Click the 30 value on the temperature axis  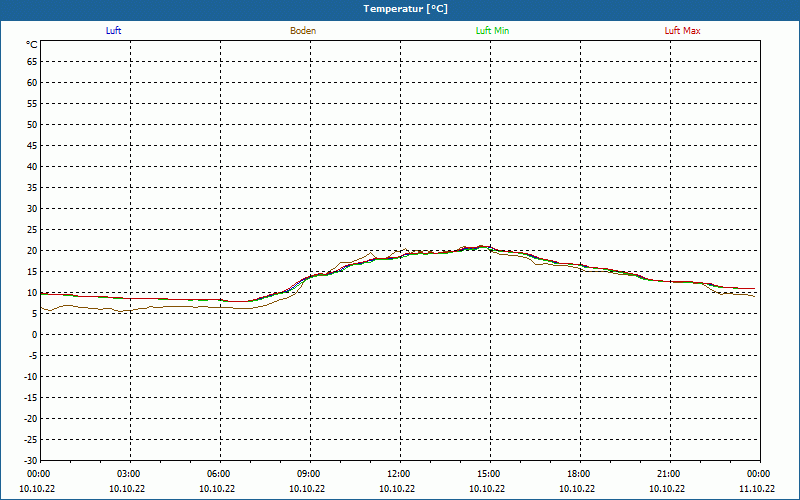(x=32, y=209)
